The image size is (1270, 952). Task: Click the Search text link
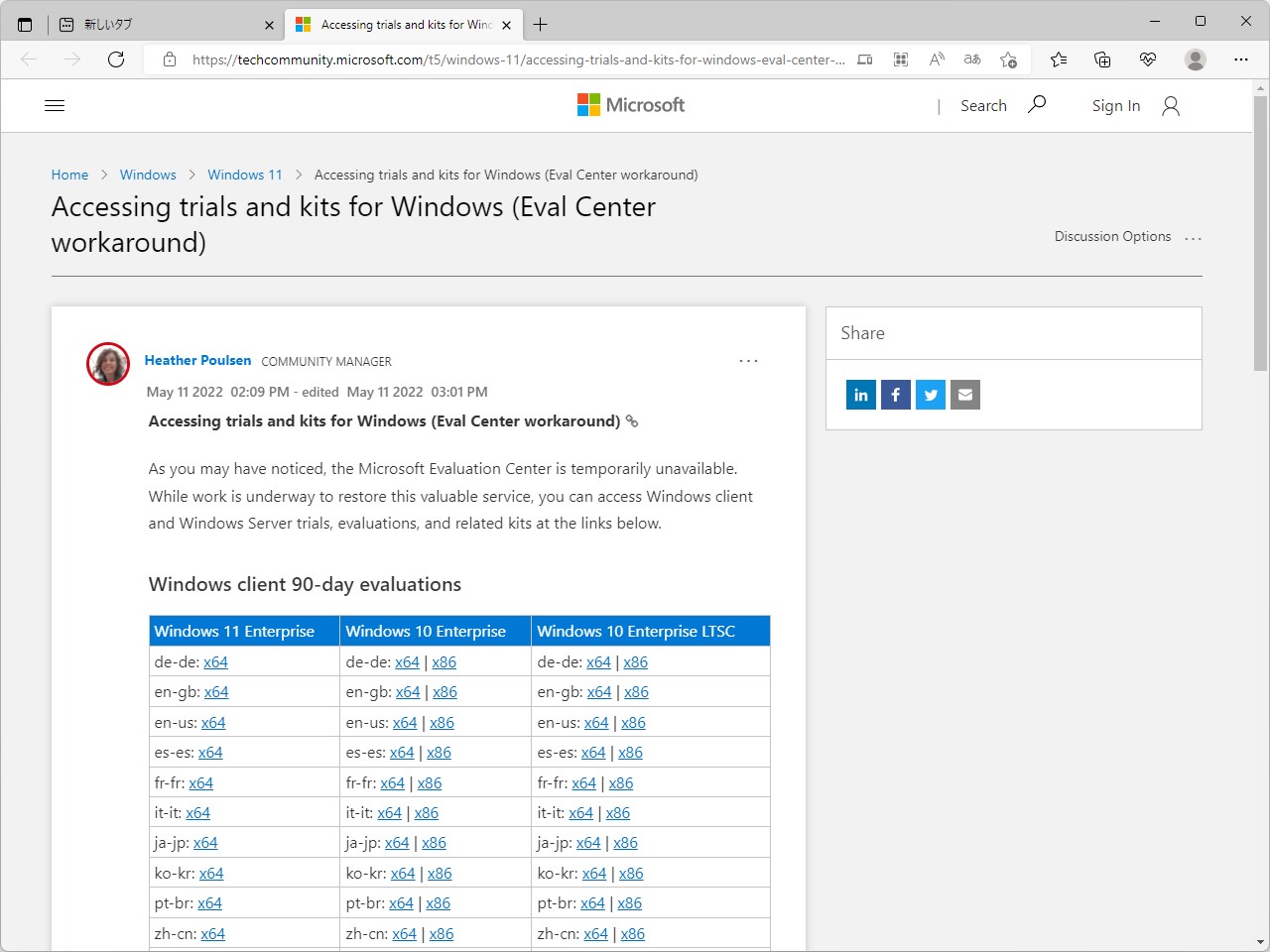click(983, 106)
